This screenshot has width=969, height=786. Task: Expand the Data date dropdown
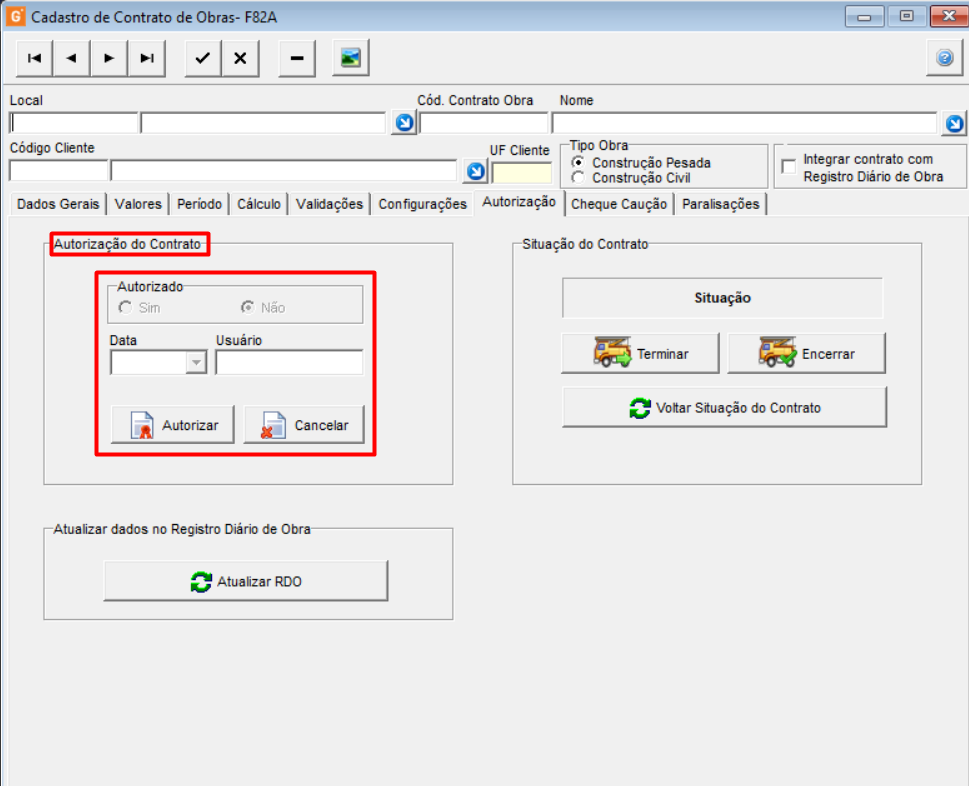pyautogui.click(x=197, y=362)
